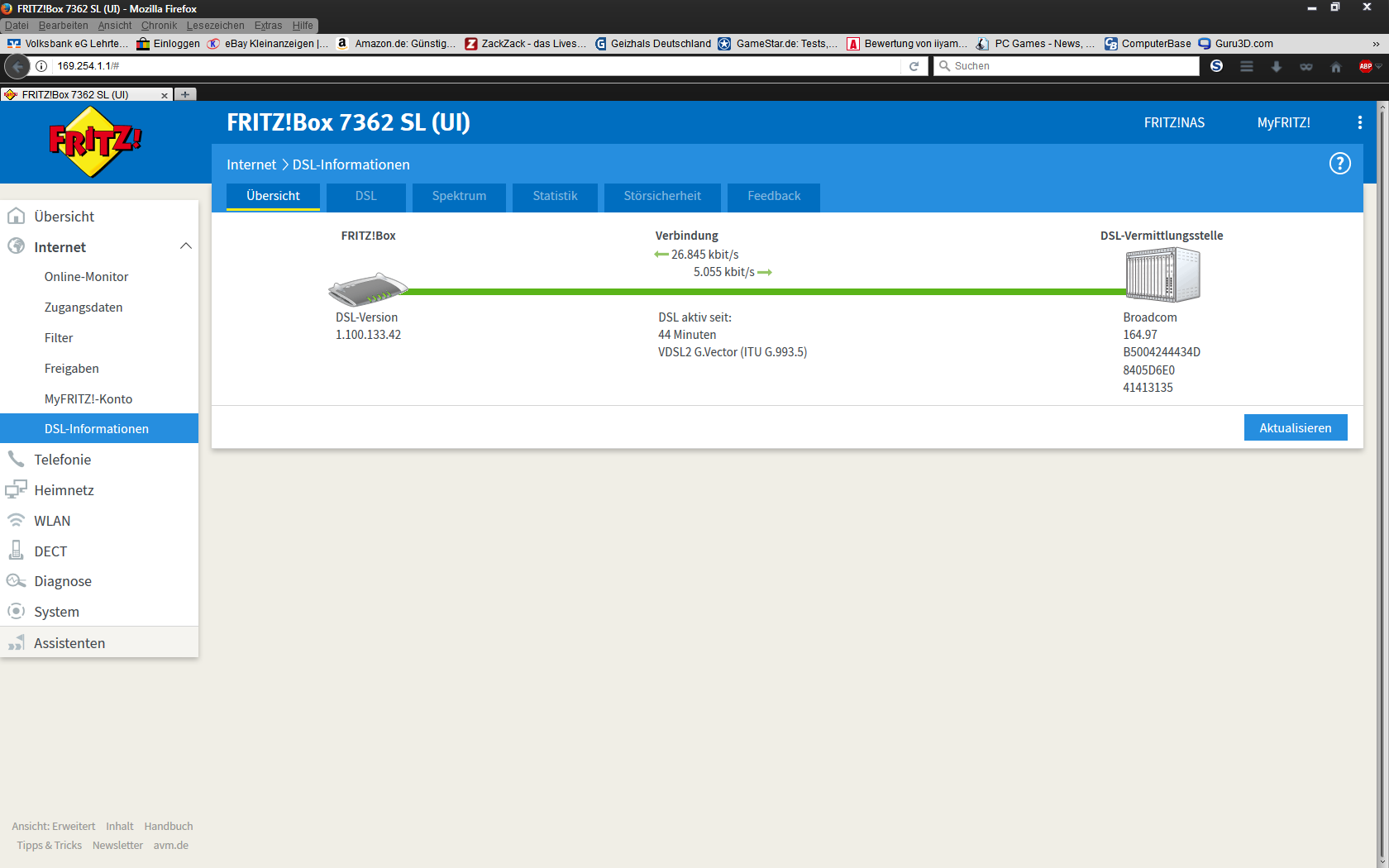This screenshot has height=868, width=1389.
Task: Click the FRITZ! logo
Action: click(95, 141)
